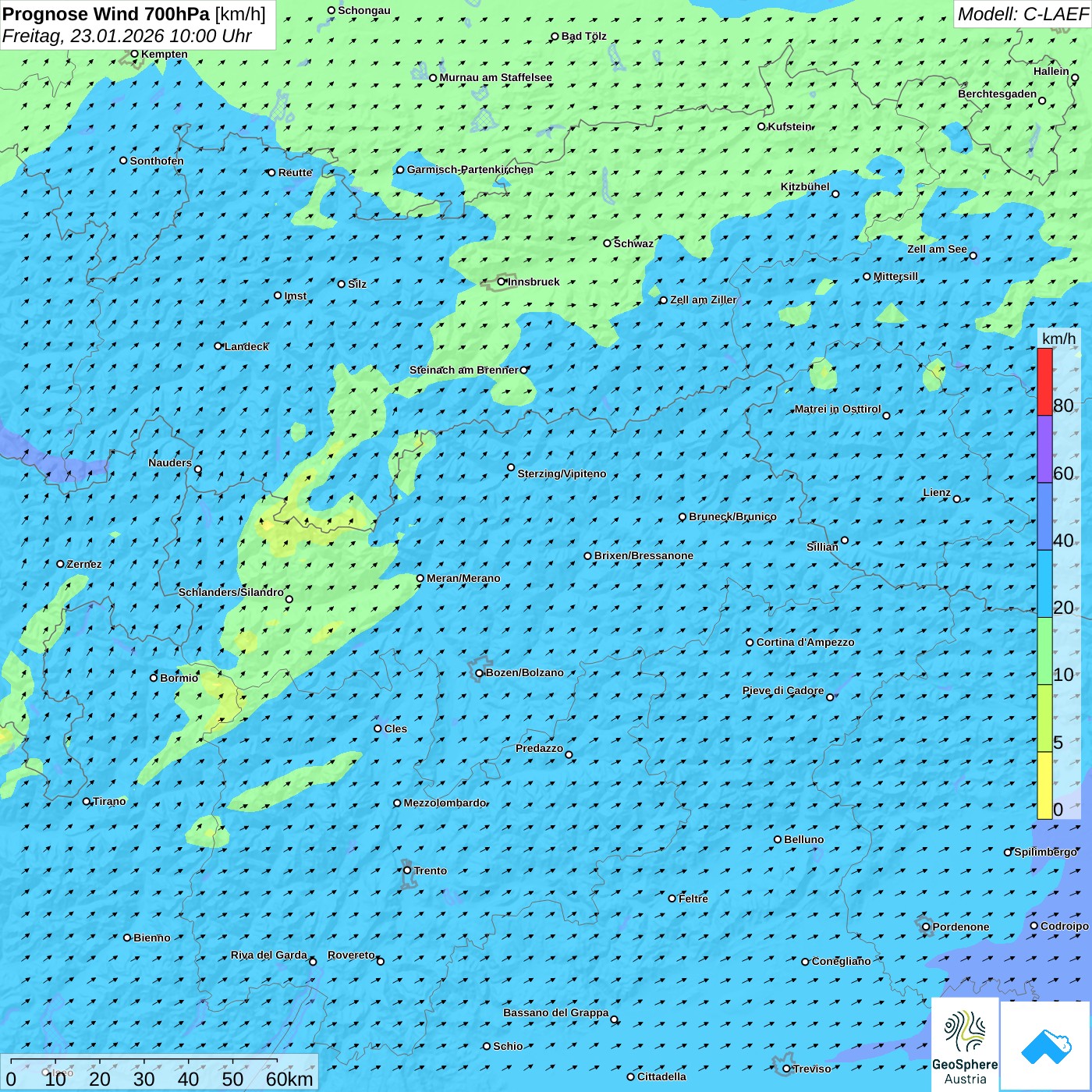
Task: Click the 'Cittadella' label
Action: point(661,1076)
